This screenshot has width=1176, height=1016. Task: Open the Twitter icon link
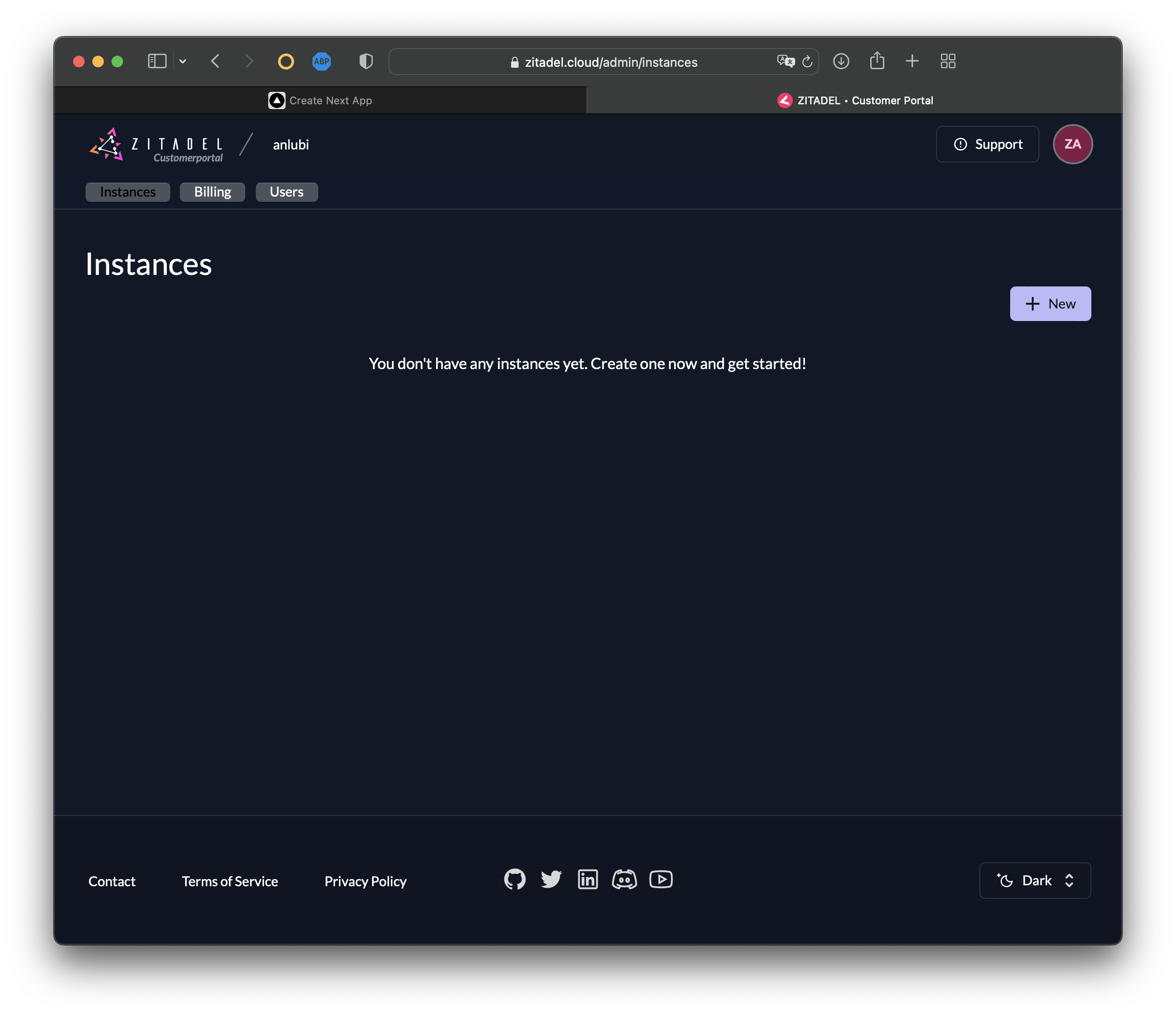point(550,880)
